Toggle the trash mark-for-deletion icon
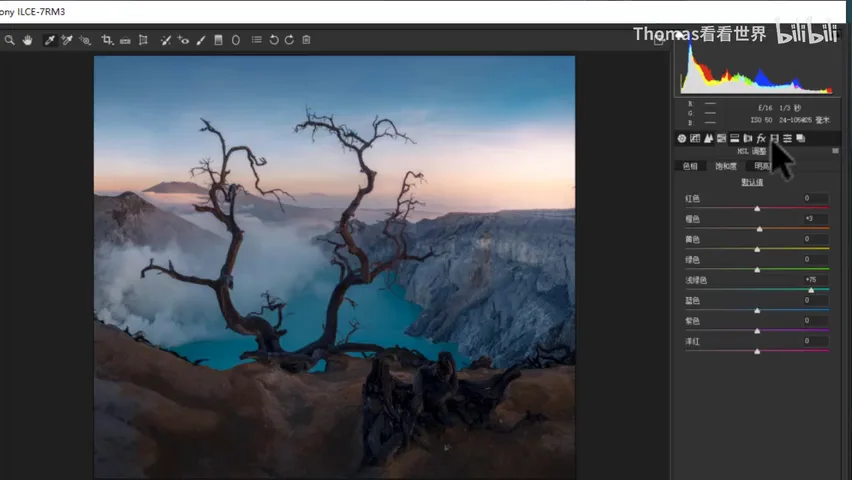Viewport: 852px width, 480px height. (306, 40)
